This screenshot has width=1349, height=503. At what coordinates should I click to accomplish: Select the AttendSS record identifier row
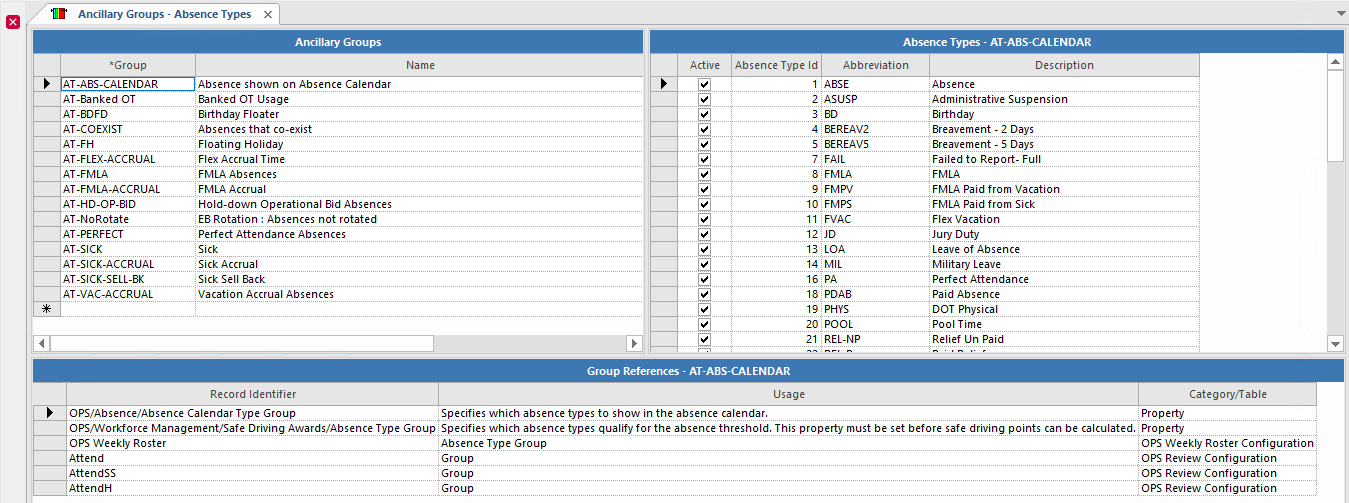pyautogui.click(x=253, y=472)
